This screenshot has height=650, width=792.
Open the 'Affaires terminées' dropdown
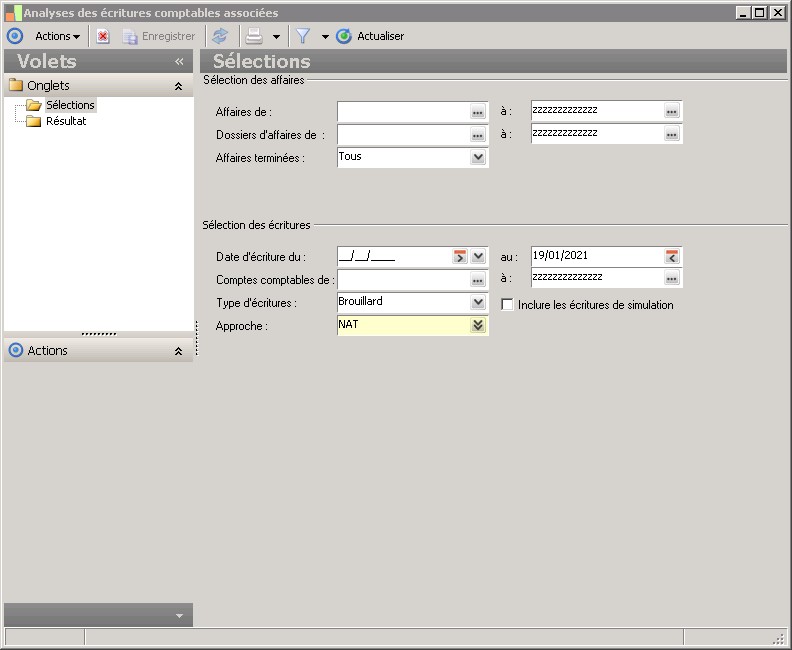478,158
